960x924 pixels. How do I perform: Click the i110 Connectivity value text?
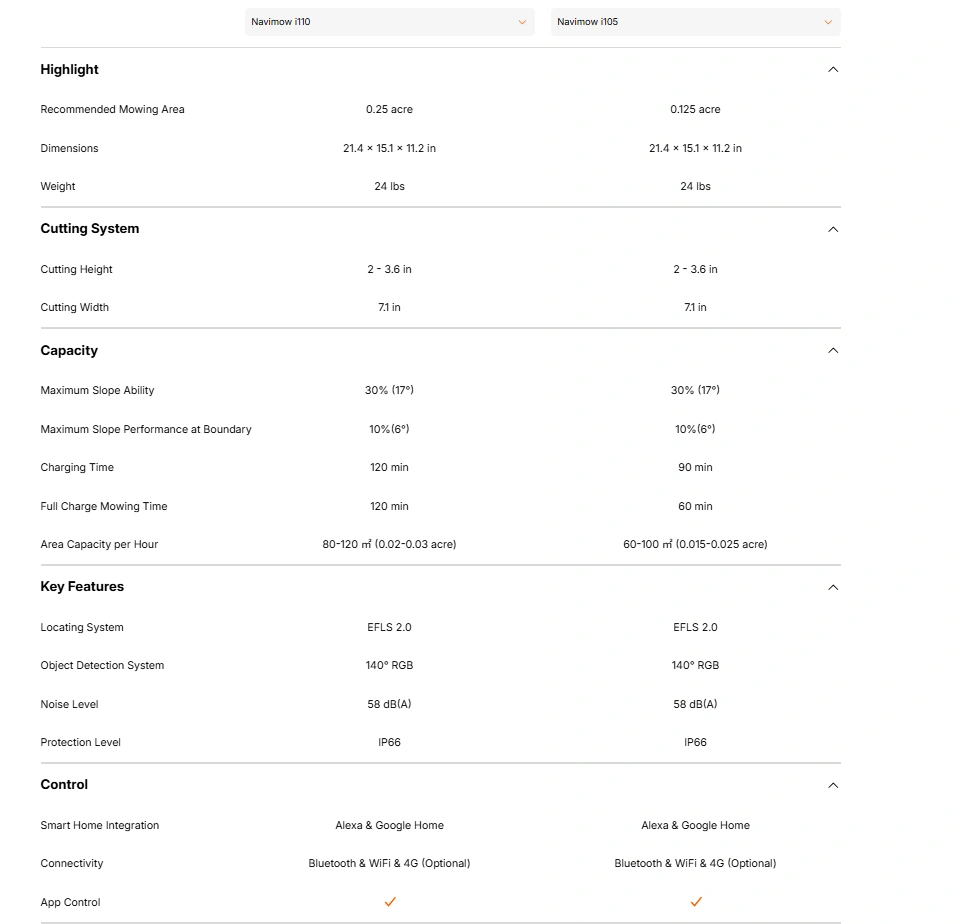coord(389,863)
